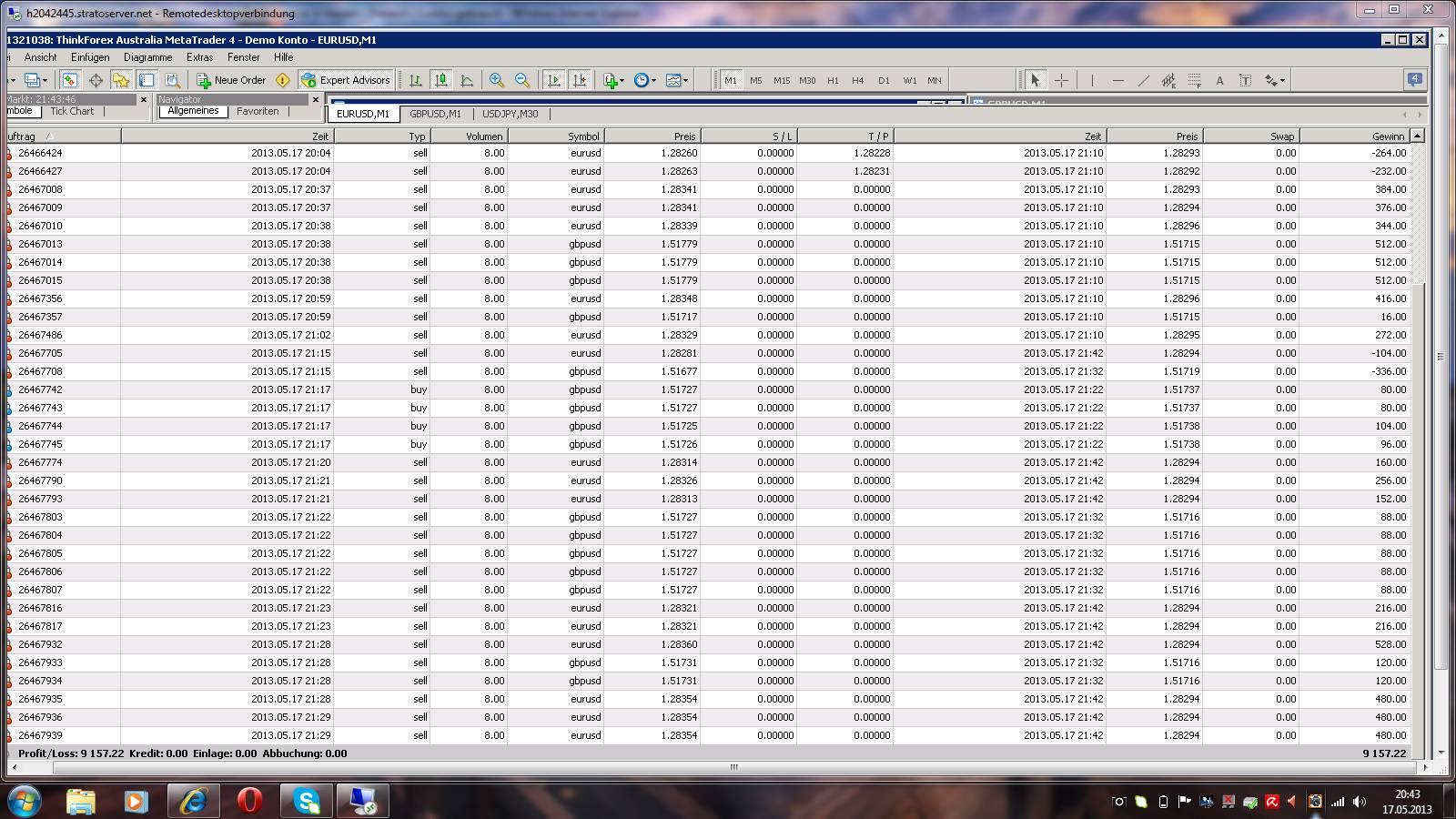Switch to H4 timeframe
The height and width of the screenshot is (819, 1456).
click(x=857, y=80)
